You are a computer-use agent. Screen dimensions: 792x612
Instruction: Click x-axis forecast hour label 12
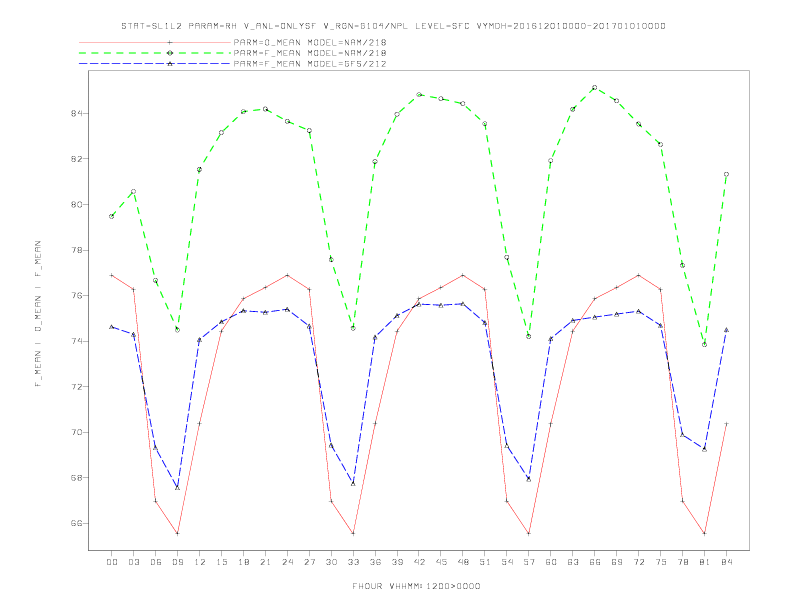200,562
